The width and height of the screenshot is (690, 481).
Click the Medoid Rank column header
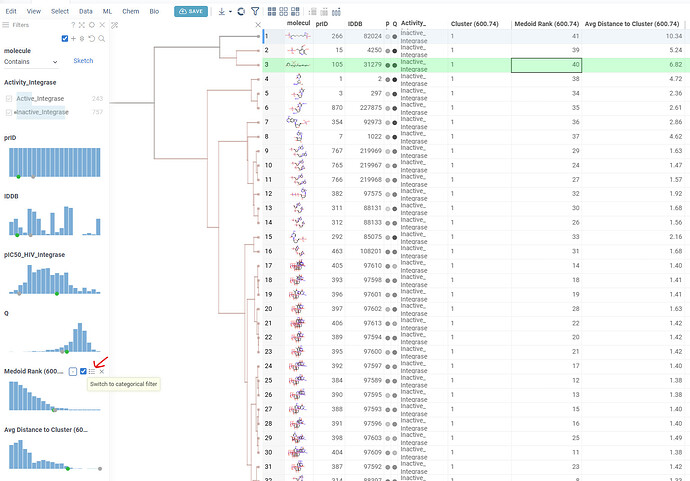546,24
